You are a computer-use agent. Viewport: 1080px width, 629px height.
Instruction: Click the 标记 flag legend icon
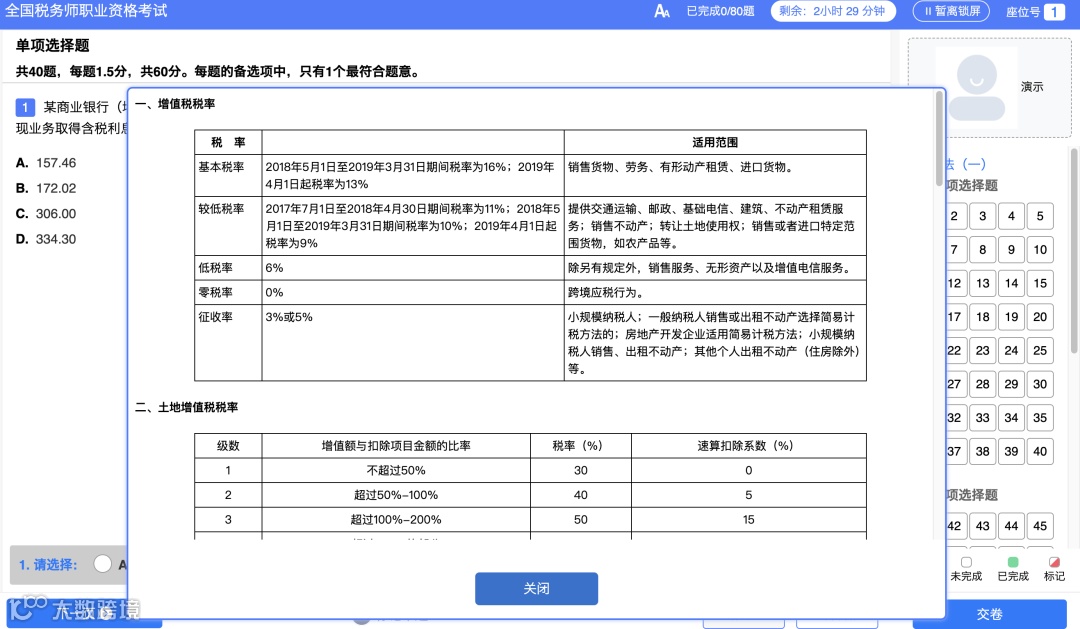(x=1054, y=562)
